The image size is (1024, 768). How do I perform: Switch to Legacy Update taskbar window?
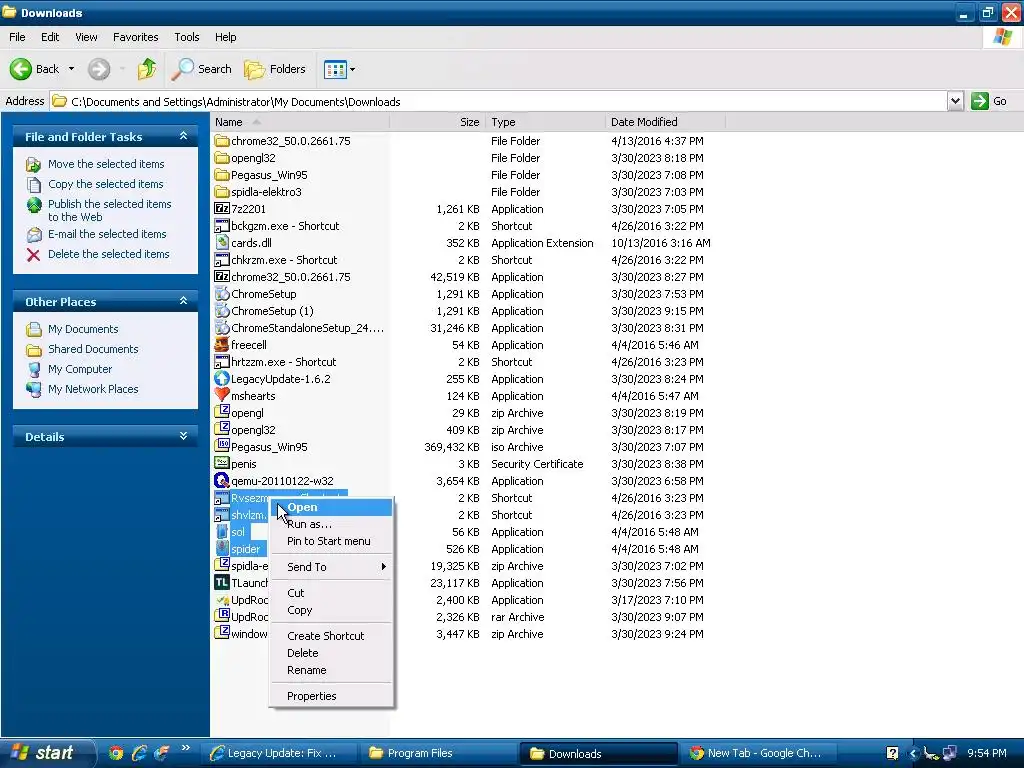[280, 753]
